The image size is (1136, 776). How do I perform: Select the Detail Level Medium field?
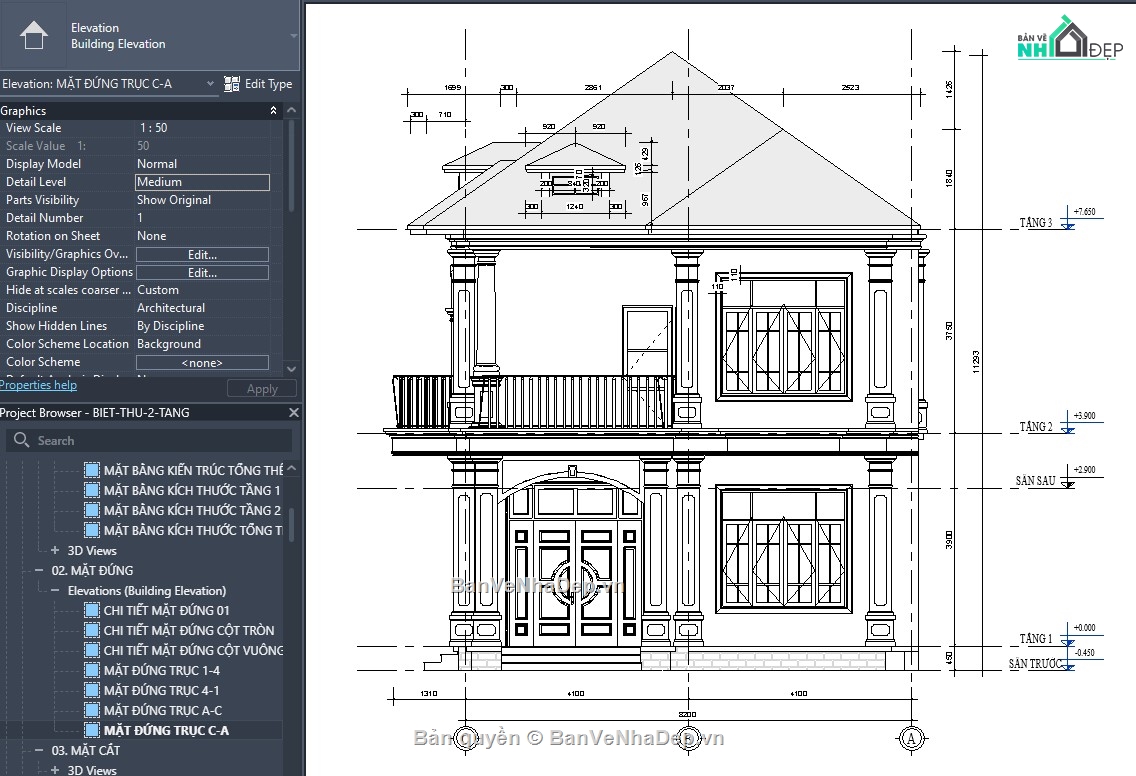click(203, 182)
